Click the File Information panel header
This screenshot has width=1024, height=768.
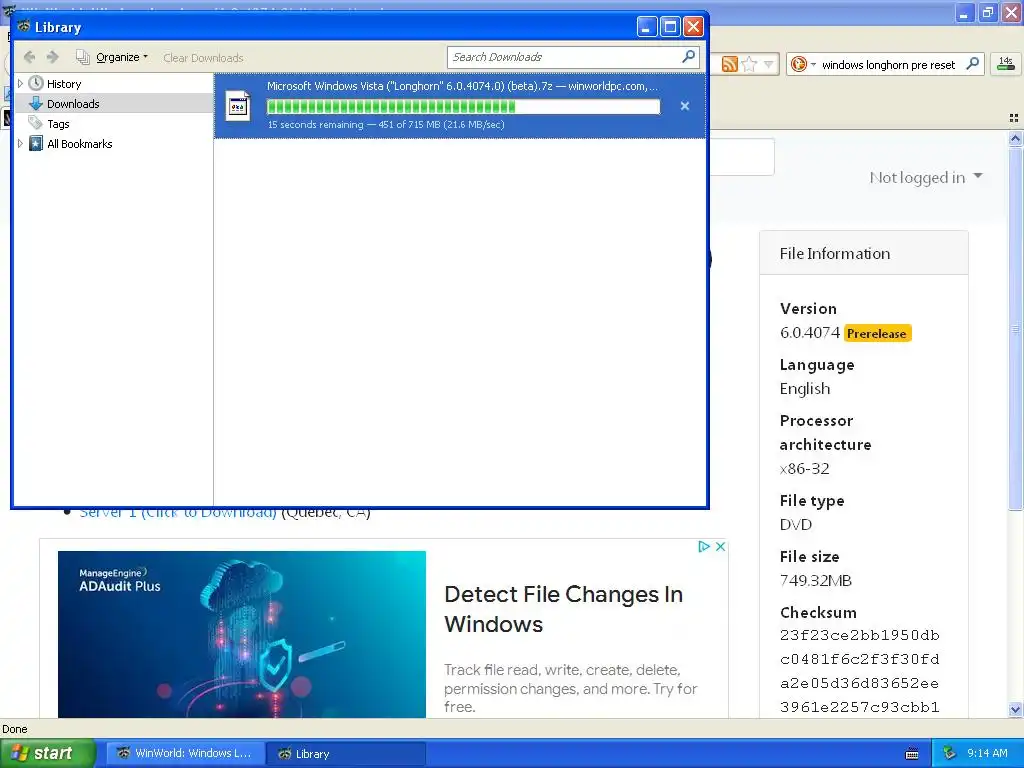863,253
